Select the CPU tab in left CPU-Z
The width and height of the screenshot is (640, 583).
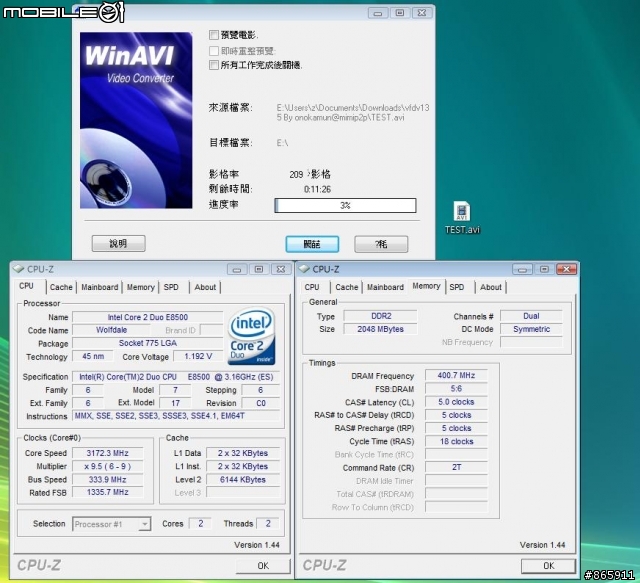click(x=27, y=286)
